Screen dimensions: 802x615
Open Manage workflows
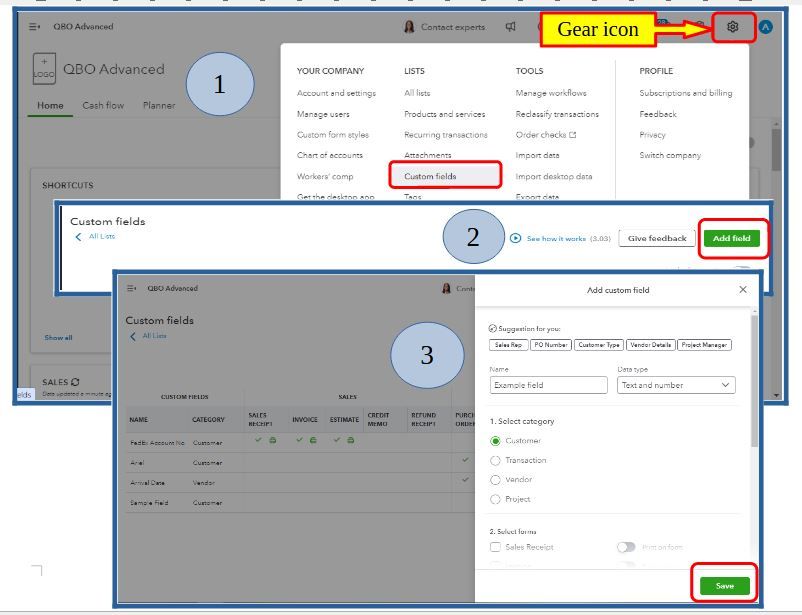(x=551, y=93)
